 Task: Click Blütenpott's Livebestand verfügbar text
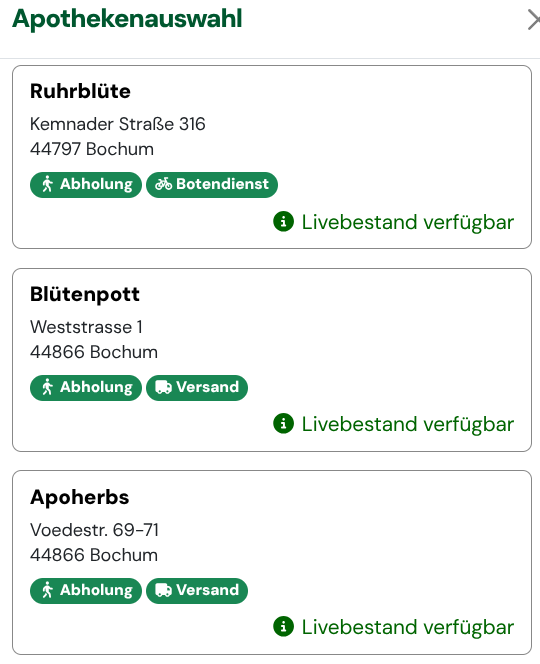(407, 424)
